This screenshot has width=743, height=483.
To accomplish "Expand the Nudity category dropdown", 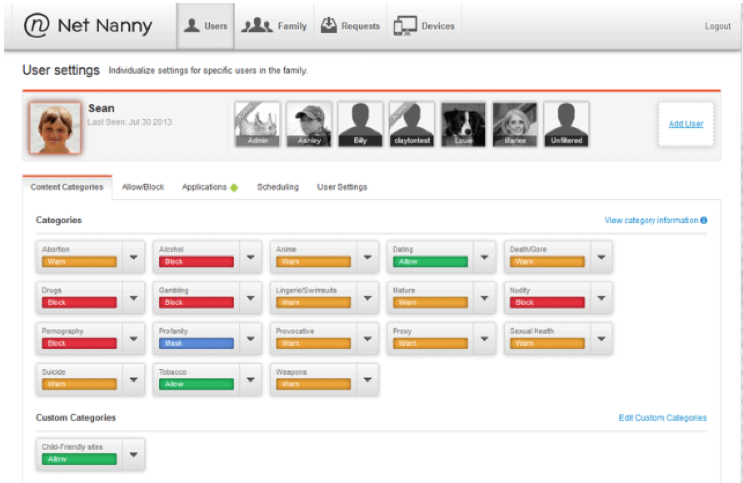I will point(601,298).
